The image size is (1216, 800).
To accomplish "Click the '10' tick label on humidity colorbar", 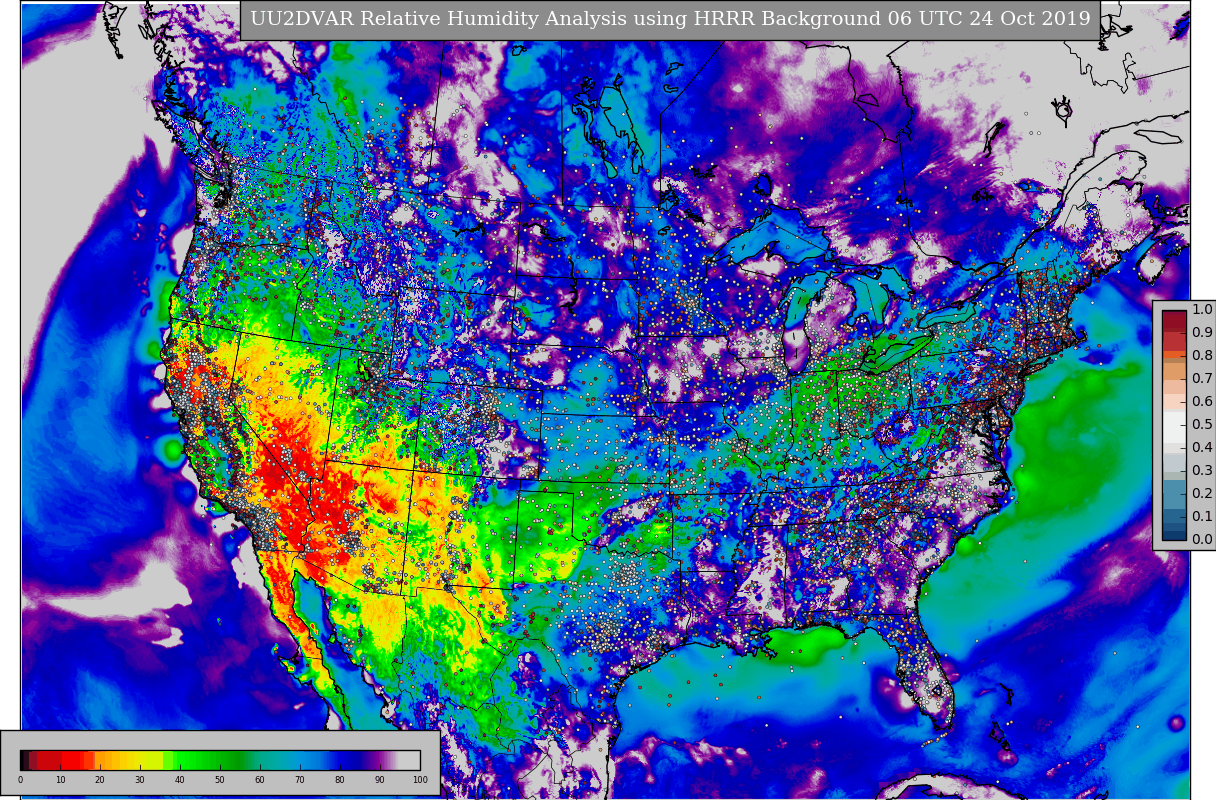I will (x=60, y=780).
